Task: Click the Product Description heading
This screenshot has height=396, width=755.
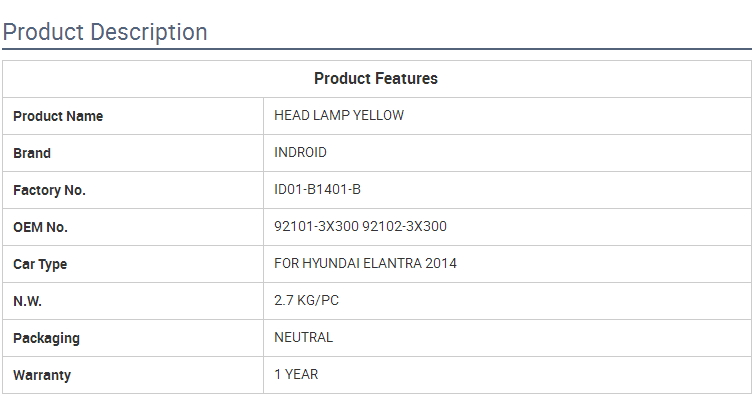Action: click(x=105, y=32)
